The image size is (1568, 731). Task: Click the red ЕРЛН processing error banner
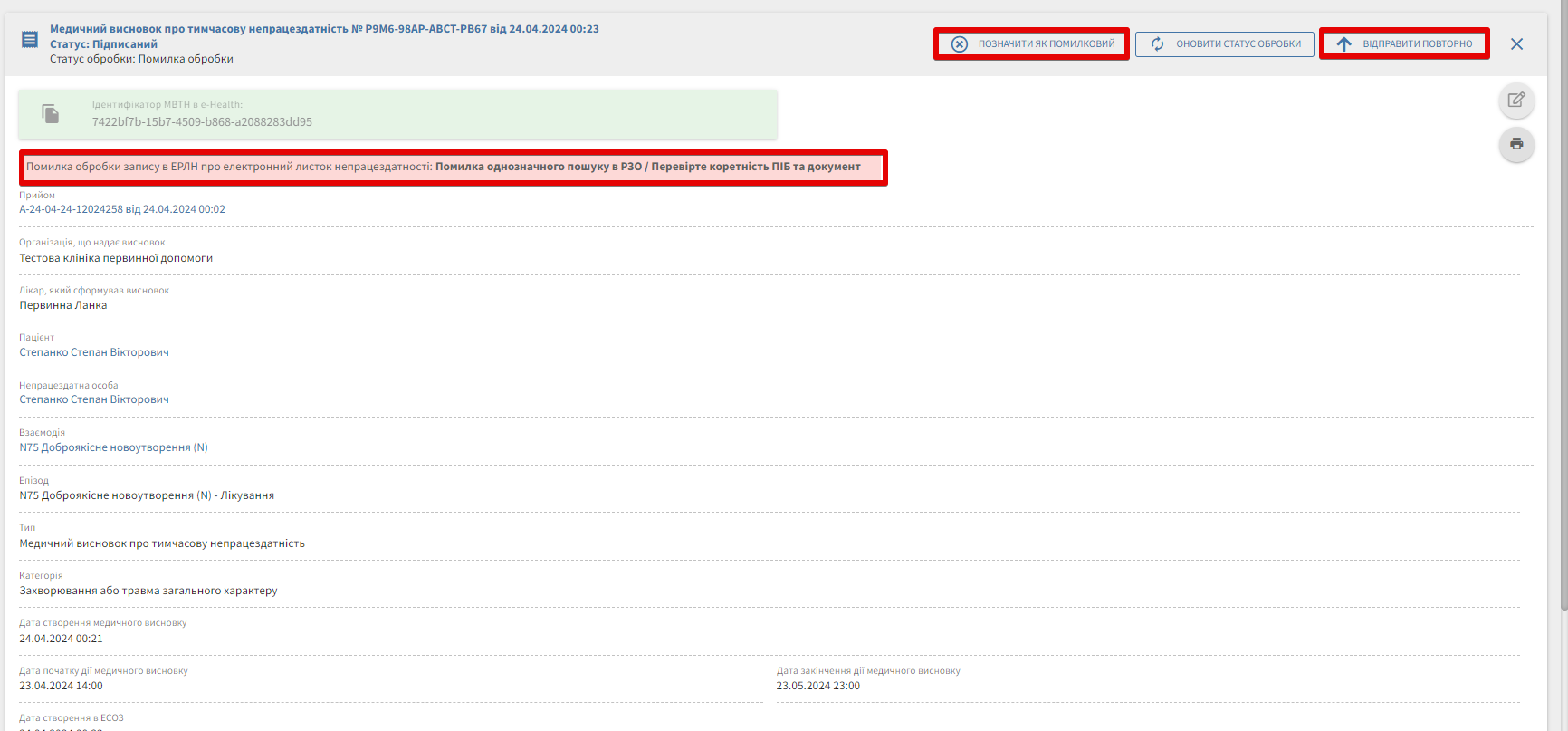[x=453, y=168]
